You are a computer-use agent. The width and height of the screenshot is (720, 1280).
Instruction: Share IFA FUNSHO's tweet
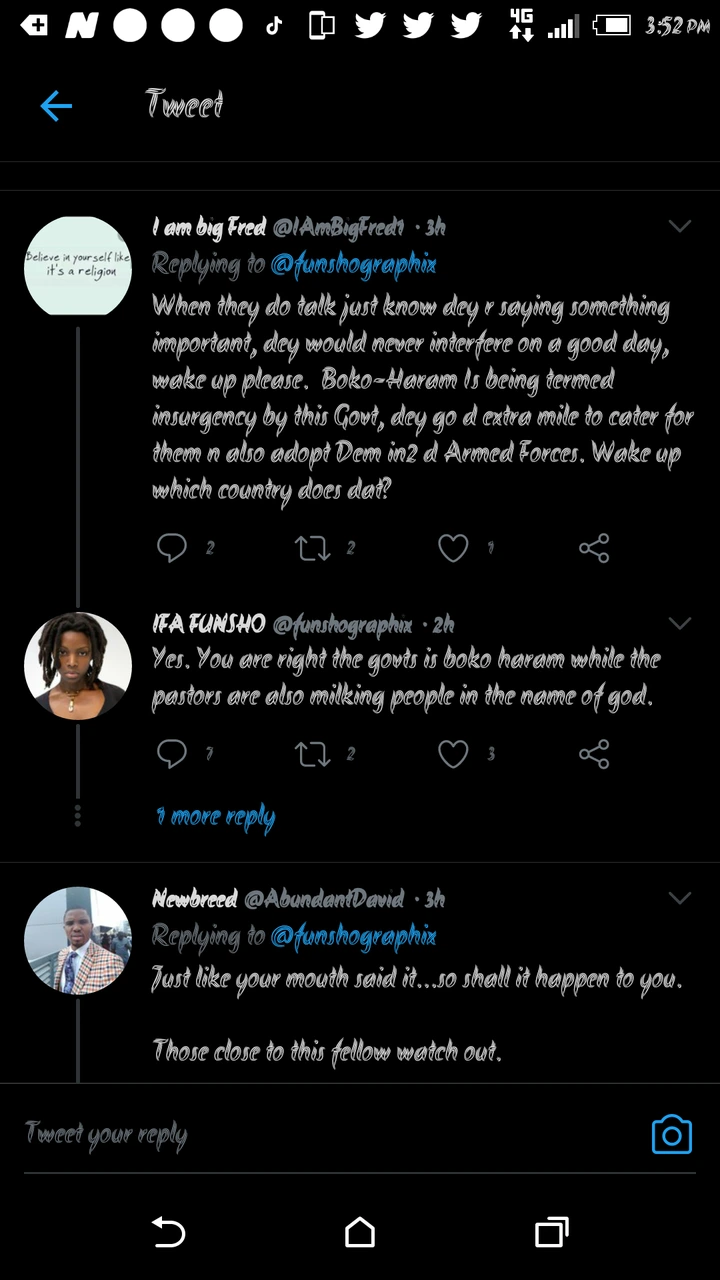[594, 754]
